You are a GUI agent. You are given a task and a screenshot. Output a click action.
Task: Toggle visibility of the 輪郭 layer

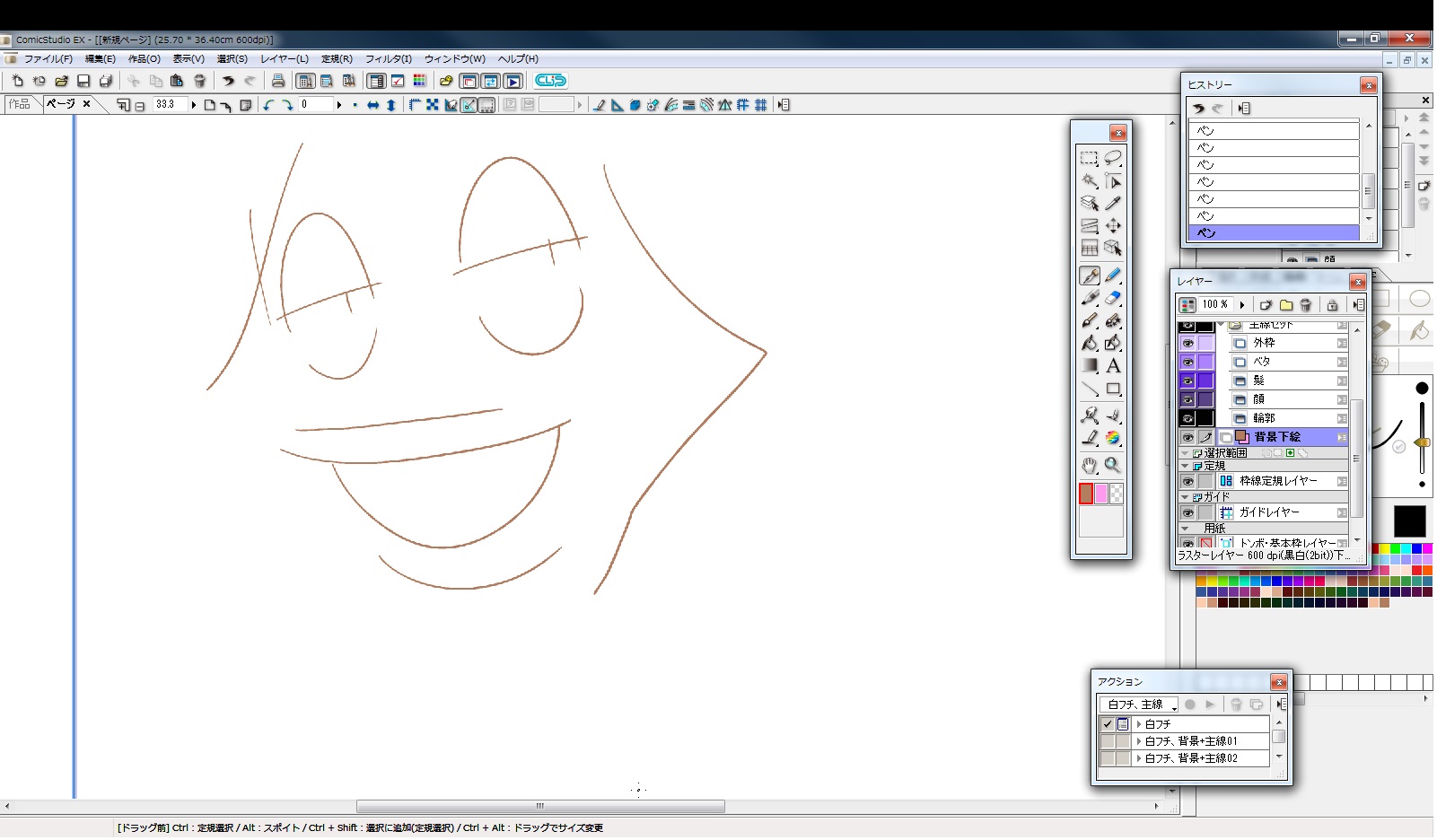pos(1187,418)
